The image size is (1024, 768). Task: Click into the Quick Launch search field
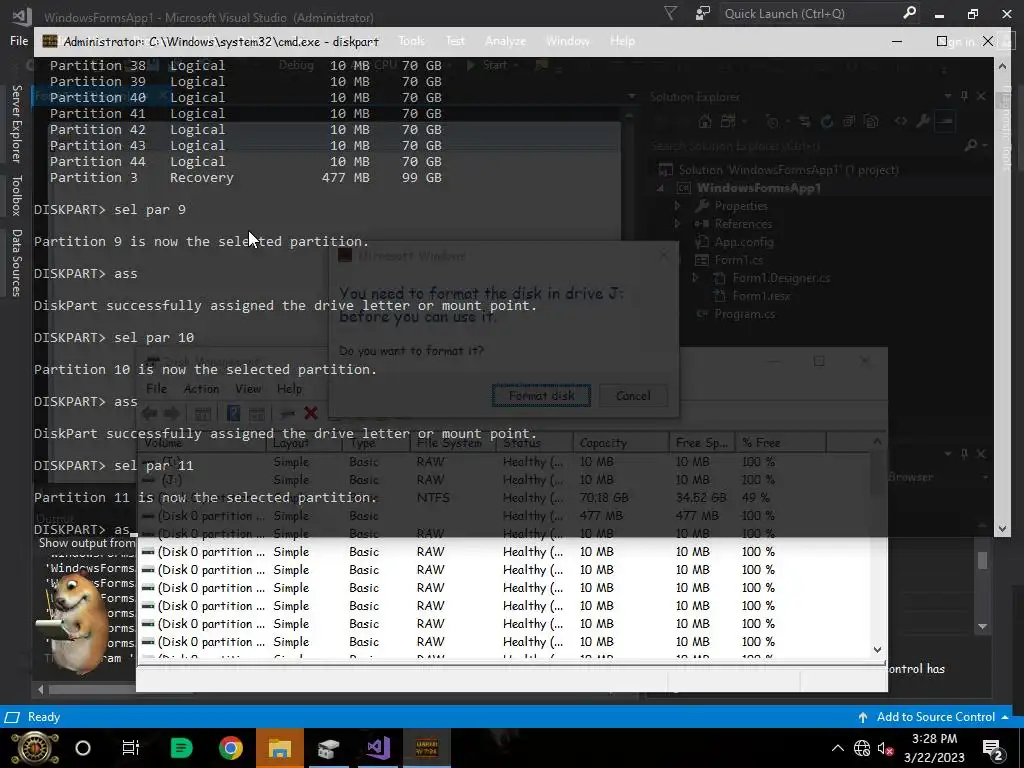(810, 13)
